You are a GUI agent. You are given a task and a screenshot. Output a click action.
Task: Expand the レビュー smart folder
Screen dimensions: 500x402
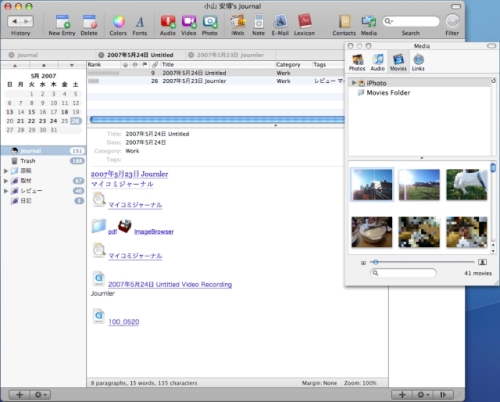pyautogui.click(x=6, y=191)
